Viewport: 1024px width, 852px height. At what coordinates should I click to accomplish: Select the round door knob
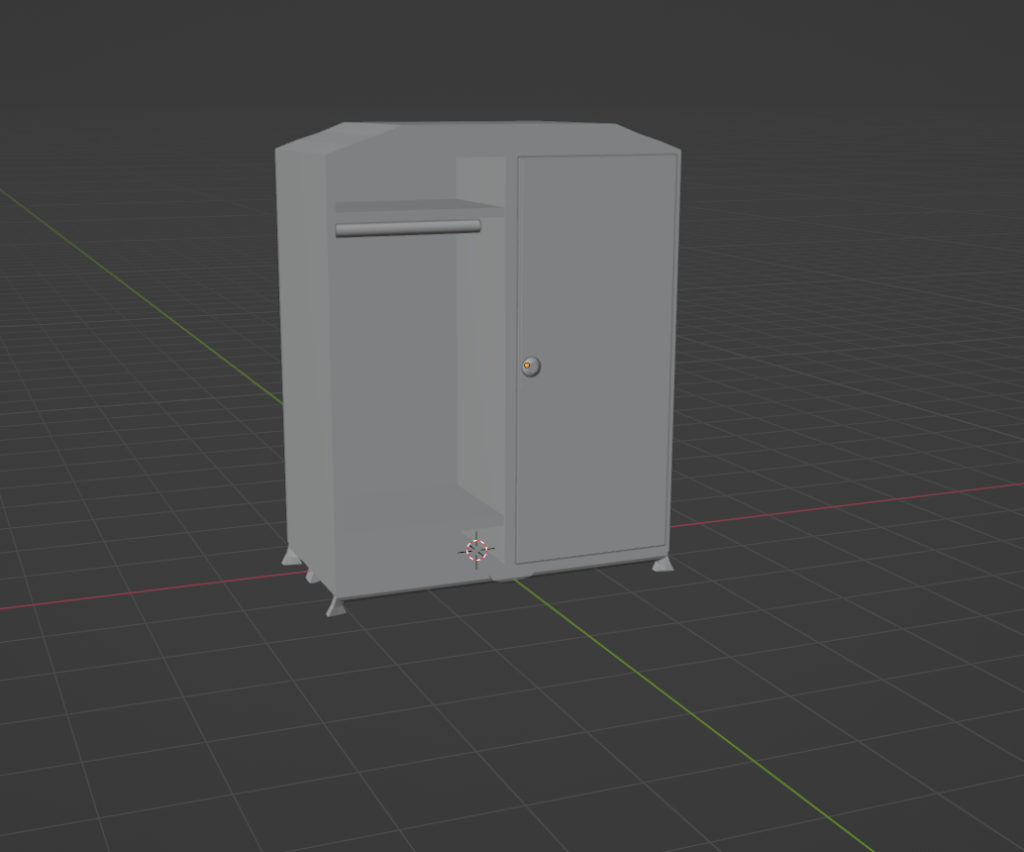(x=532, y=366)
